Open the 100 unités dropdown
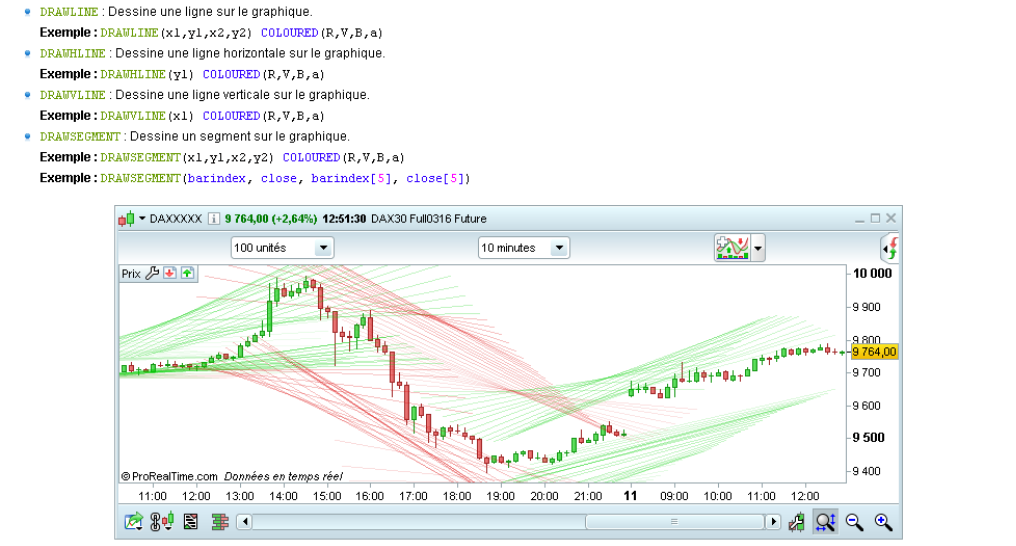The width and height of the screenshot is (1016, 546). coord(282,248)
